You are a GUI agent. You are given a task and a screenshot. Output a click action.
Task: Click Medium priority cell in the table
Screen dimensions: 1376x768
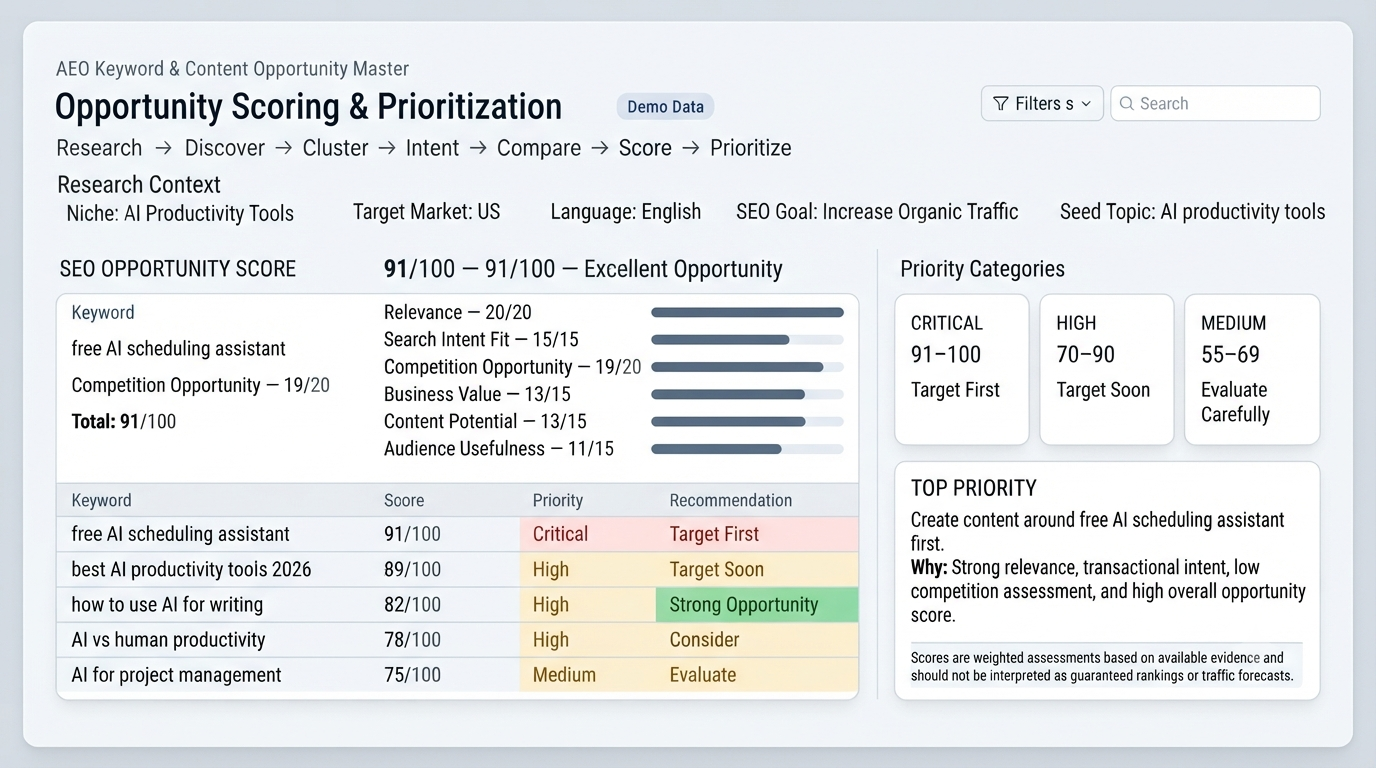pos(588,675)
